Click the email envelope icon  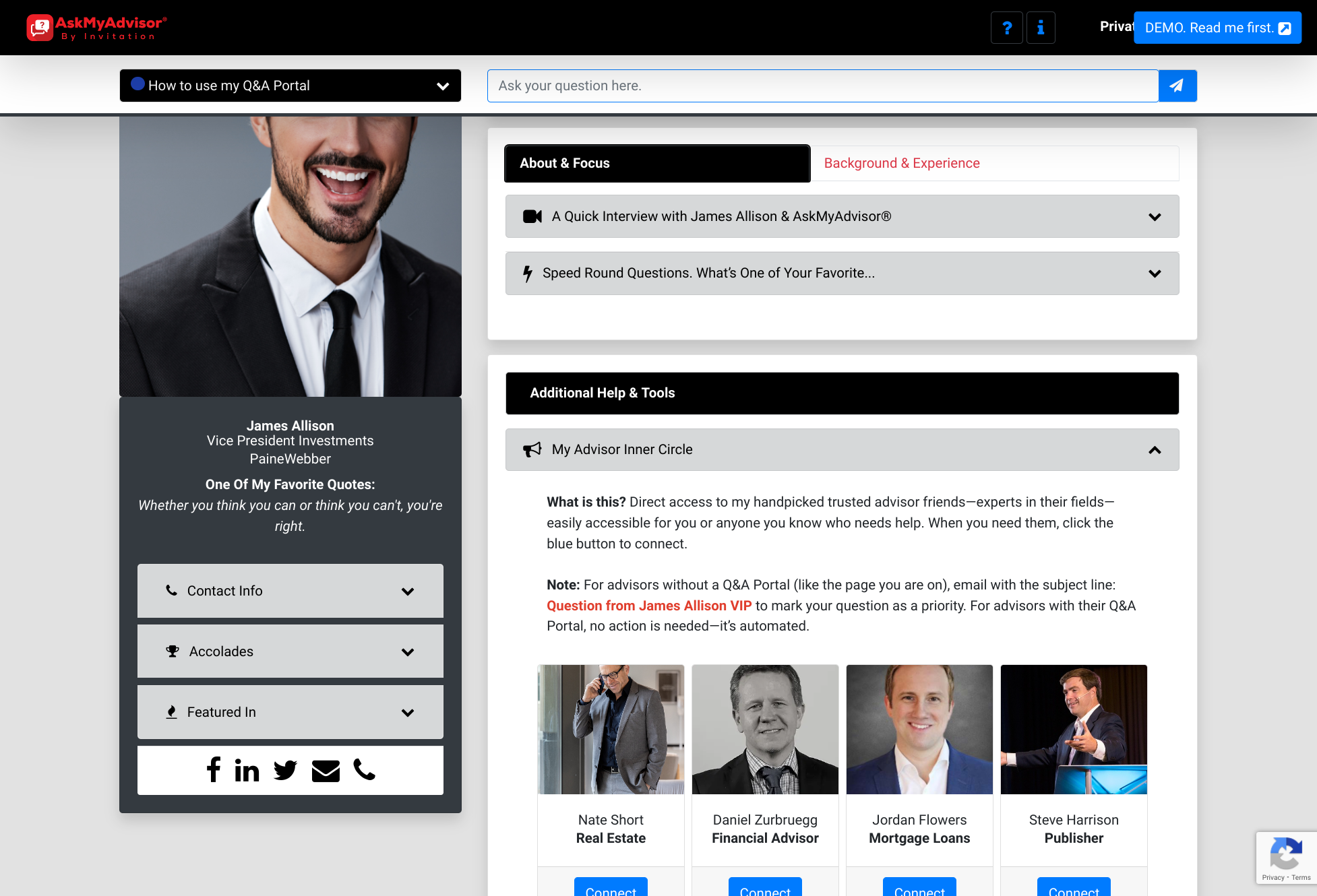click(x=326, y=771)
